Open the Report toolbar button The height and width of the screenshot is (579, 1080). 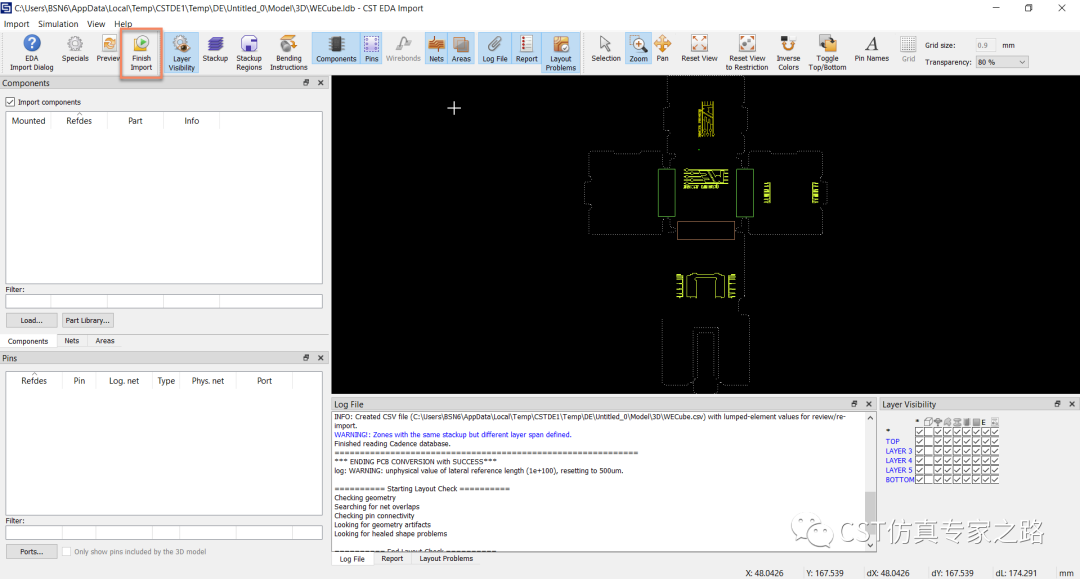click(526, 50)
